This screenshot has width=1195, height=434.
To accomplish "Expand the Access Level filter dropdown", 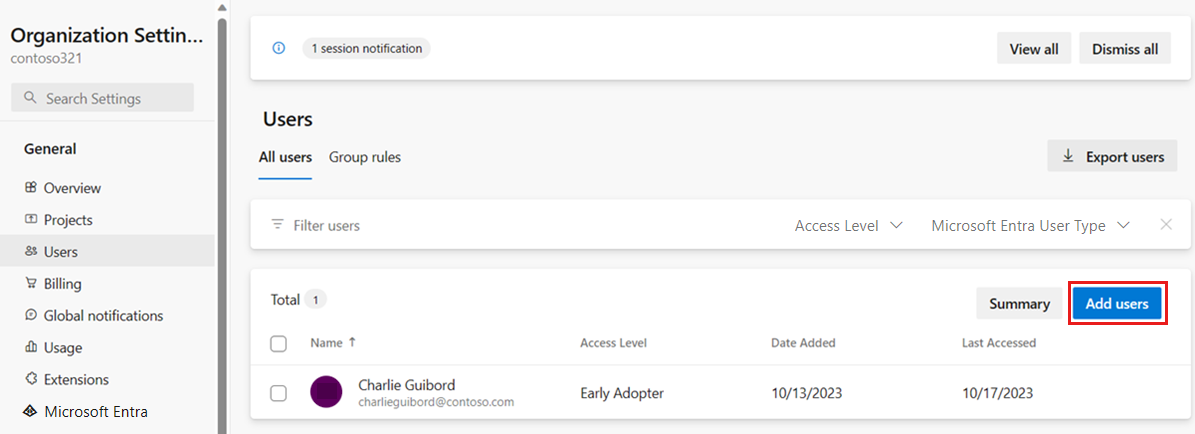I will click(x=849, y=226).
